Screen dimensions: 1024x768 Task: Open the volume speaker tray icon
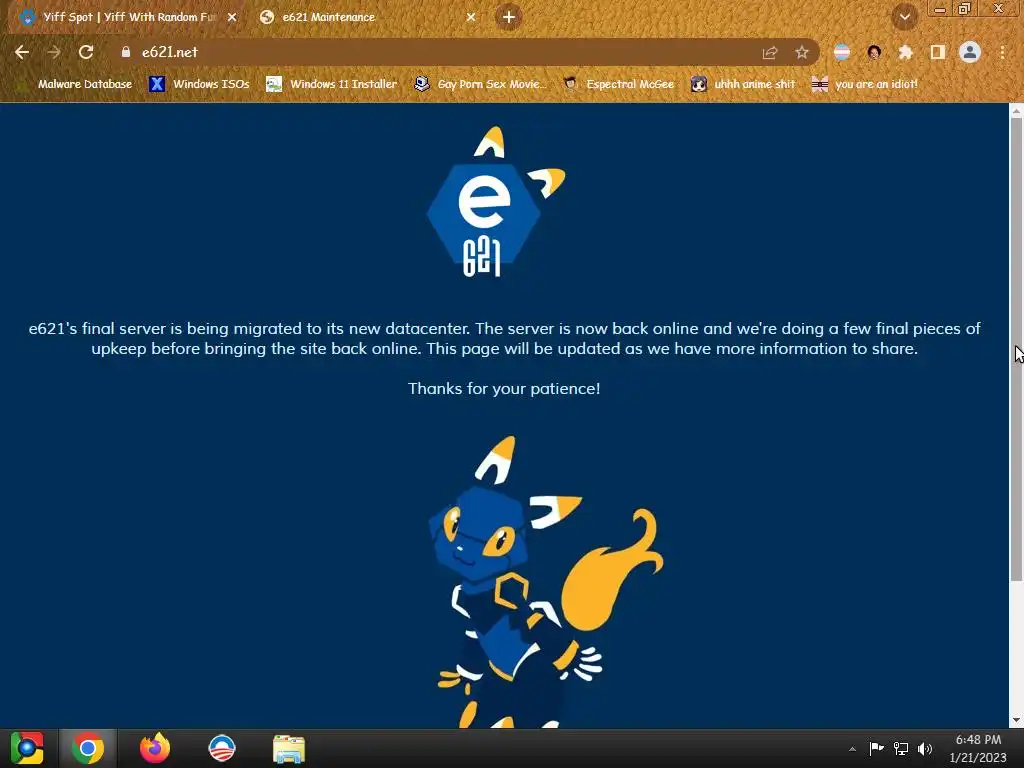pos(925,748)
